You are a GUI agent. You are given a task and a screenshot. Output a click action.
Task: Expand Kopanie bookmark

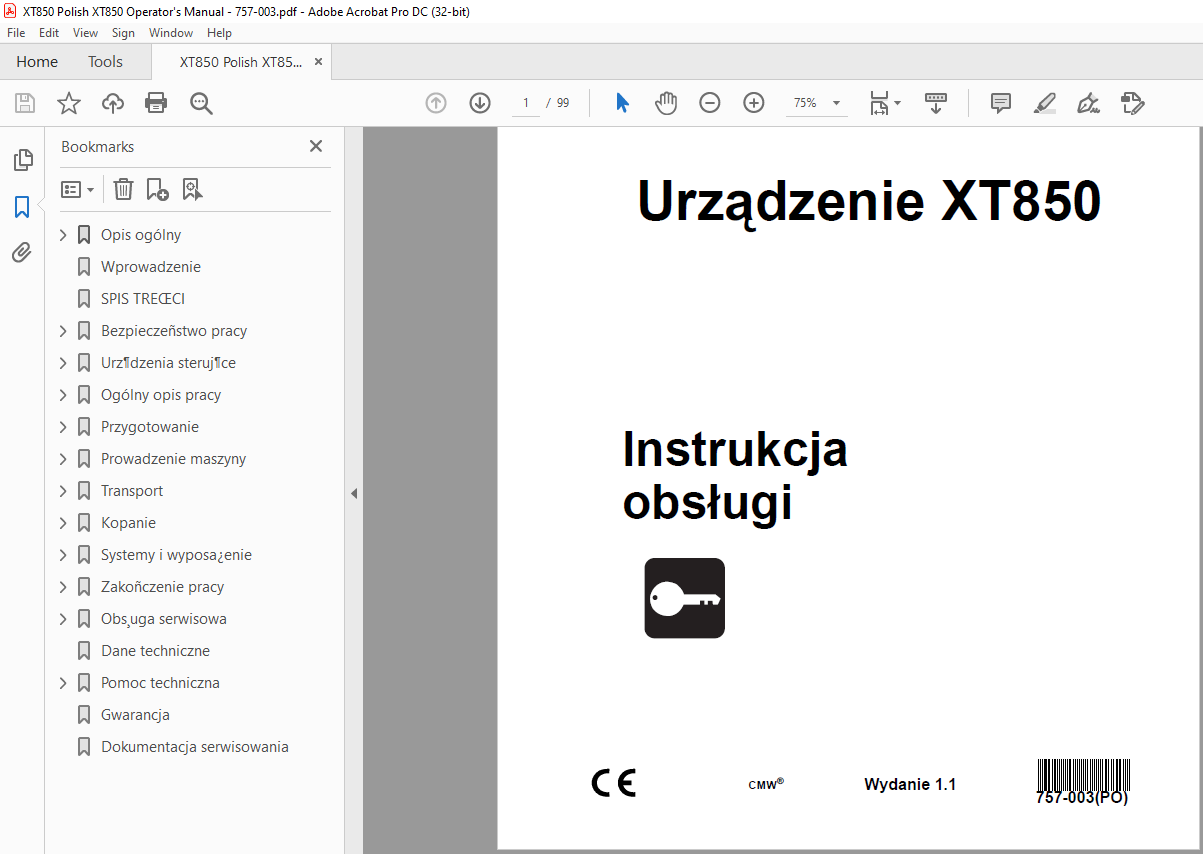pos(63,523)
